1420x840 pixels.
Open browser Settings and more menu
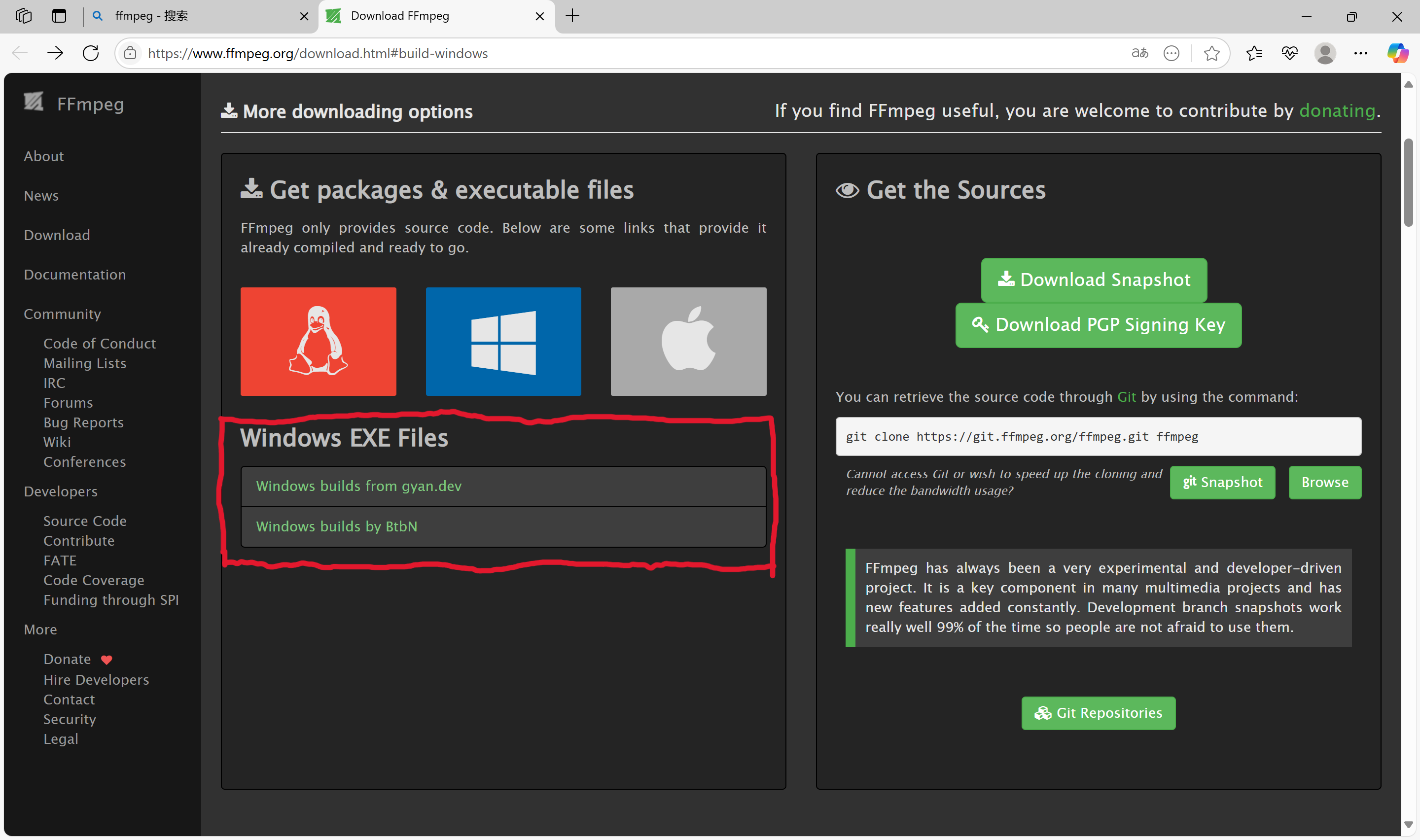(x=1360, y=53)
